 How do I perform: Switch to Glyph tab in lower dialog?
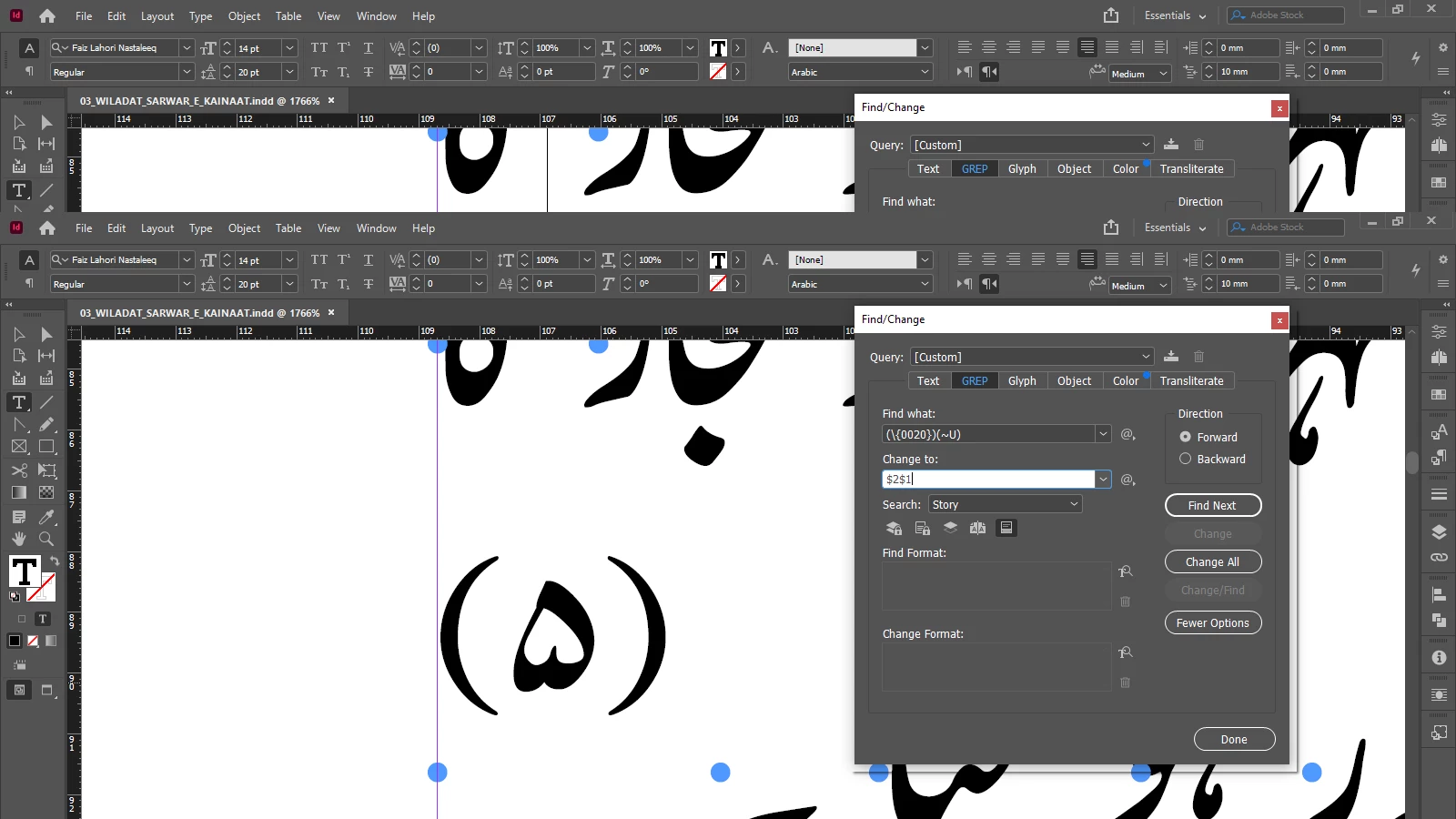click(x=1022, y=381)
